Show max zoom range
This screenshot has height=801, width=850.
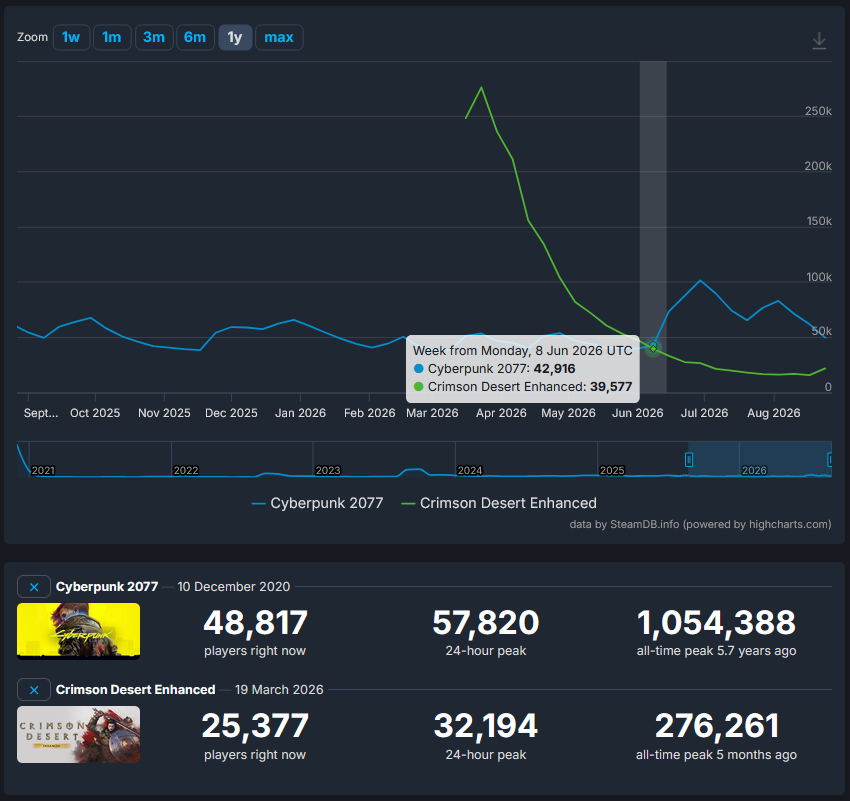pos(279,37)
